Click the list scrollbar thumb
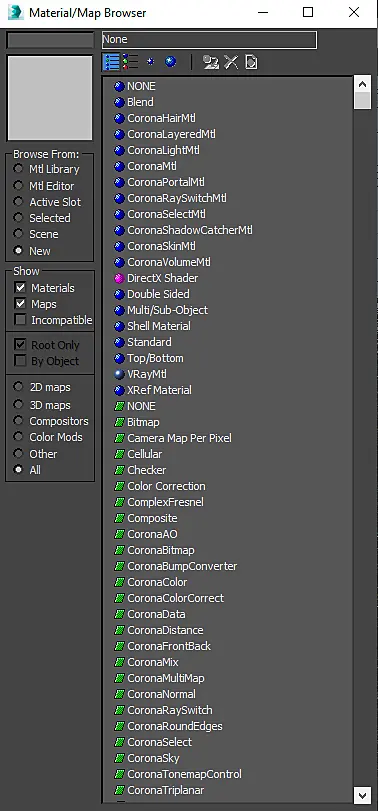Screen dimensions: 378x811 362,101
